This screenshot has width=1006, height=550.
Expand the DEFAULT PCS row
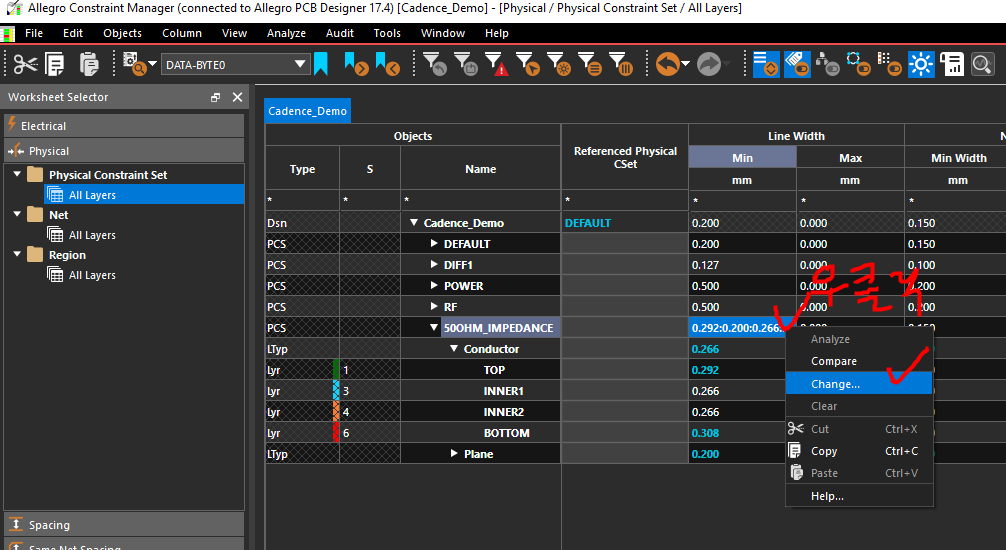click(x=434, y=243)
